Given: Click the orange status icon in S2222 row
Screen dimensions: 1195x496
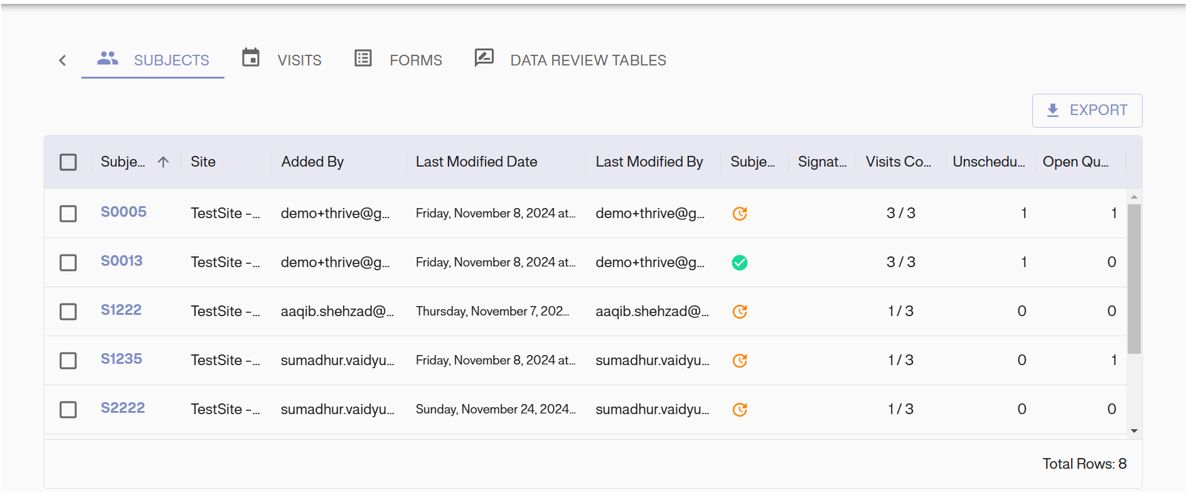Looking at the screenshot, I should 740,410.
